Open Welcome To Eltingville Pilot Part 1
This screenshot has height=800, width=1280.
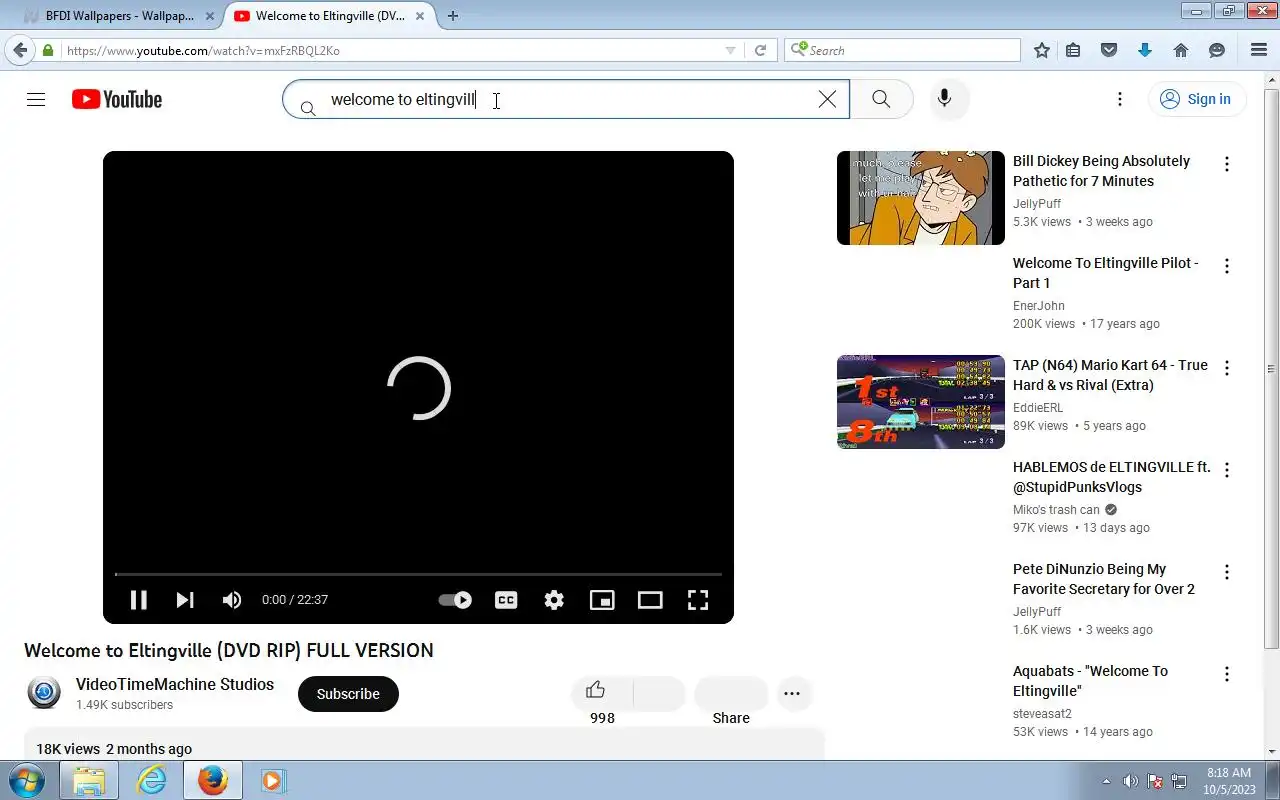1105,273
